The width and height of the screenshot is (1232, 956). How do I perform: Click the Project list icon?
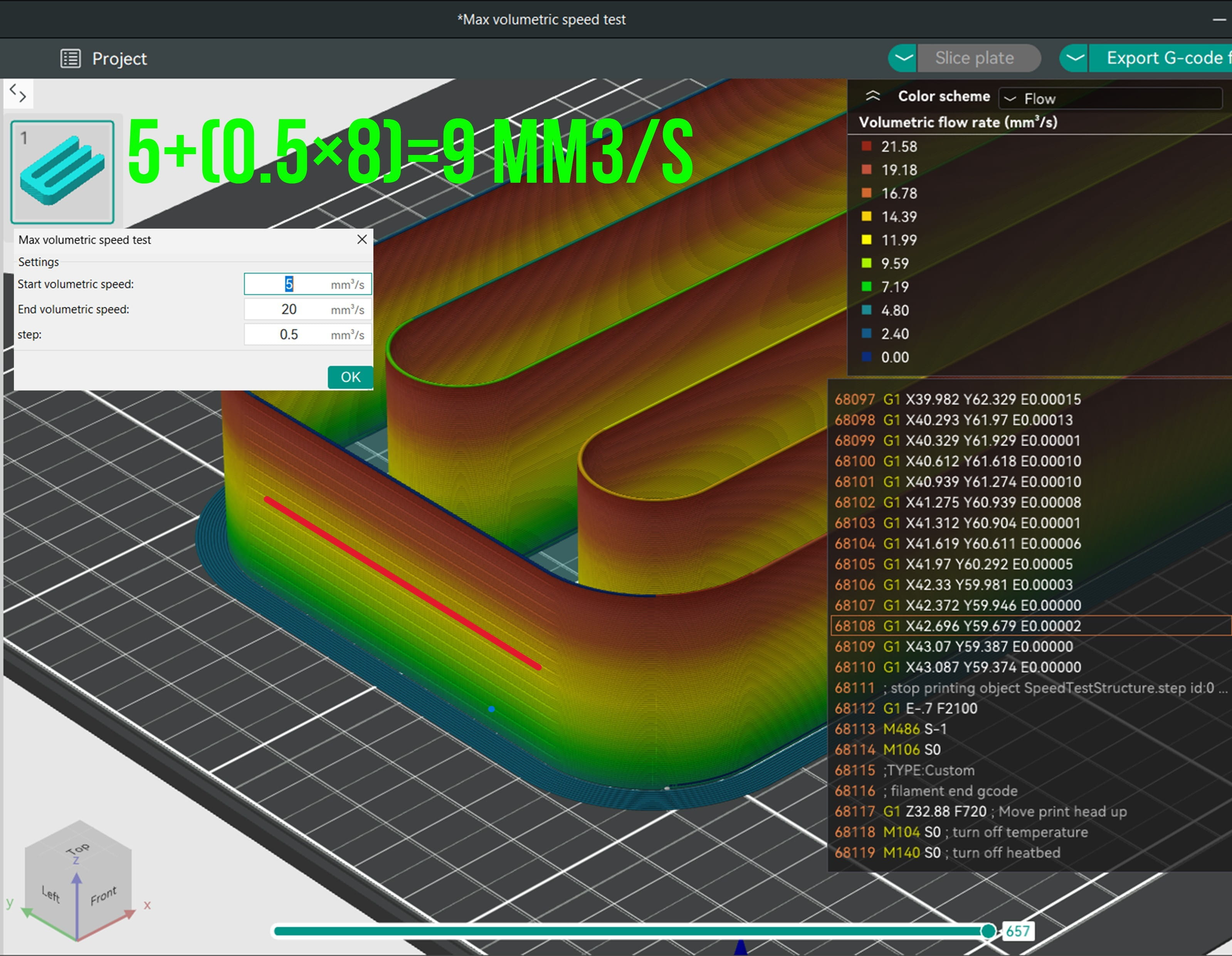point(71,58)
